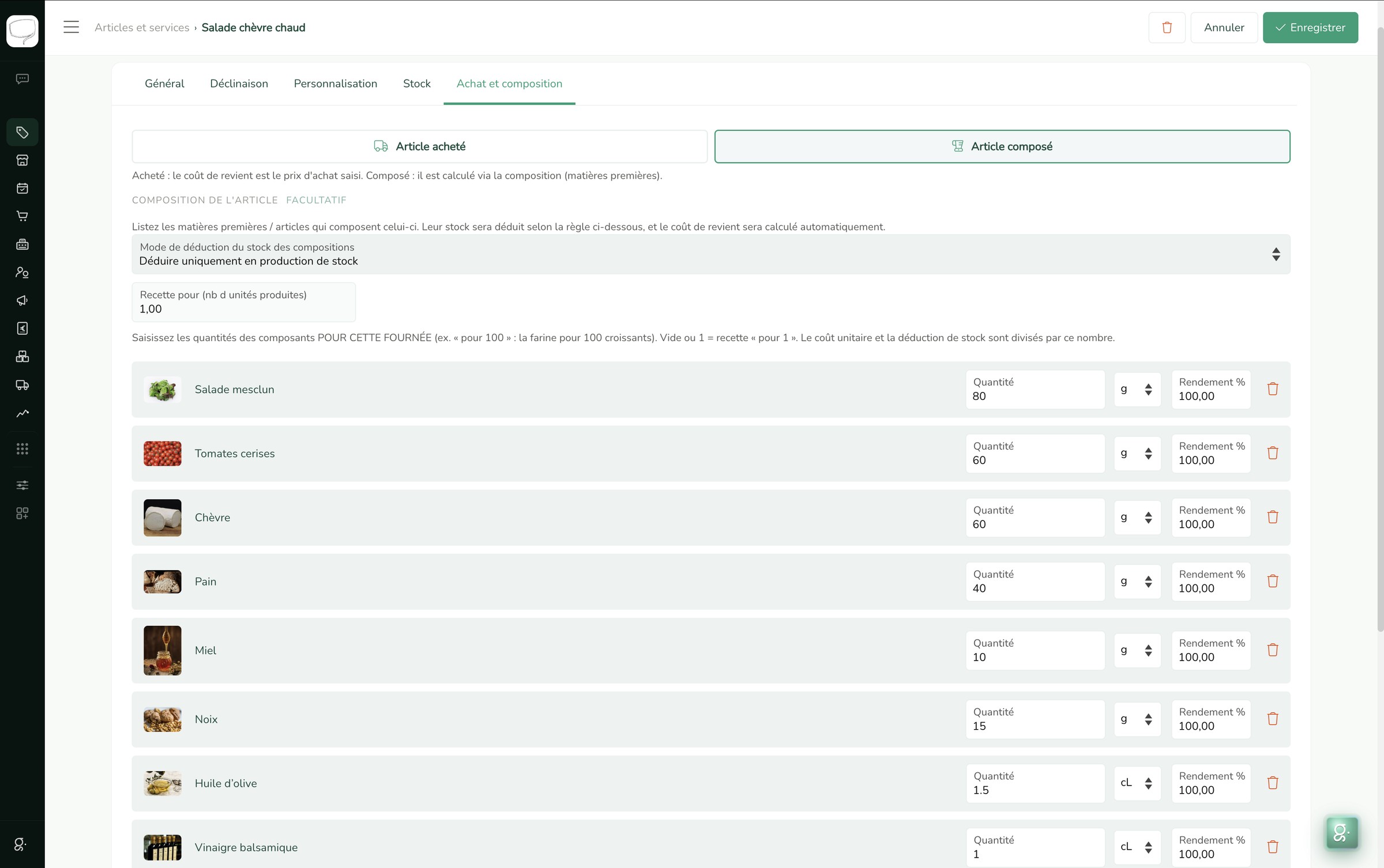
Task: Open the apps grid sidebar icon
Action: tap(22, 449)
